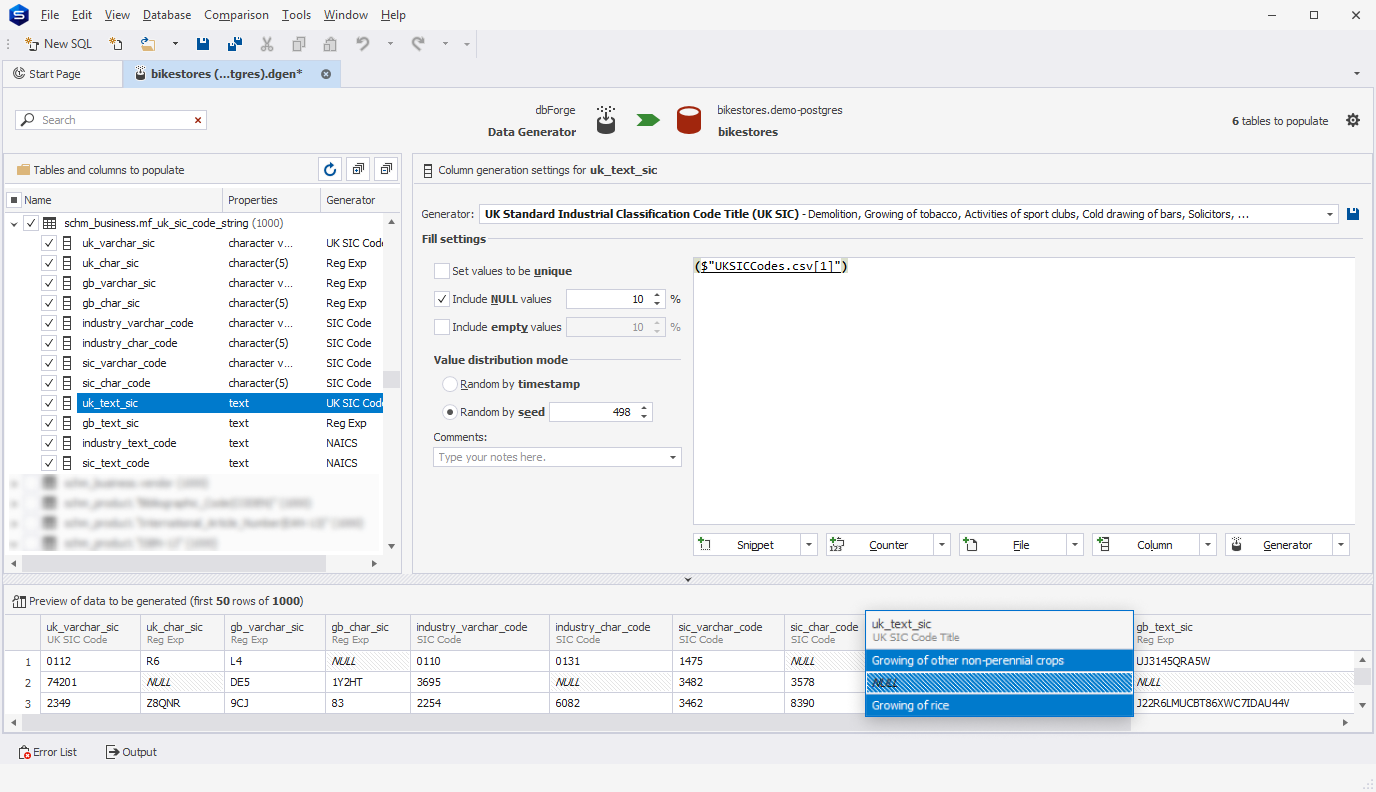
Task: Click the save generator settings icon
Action: click(x=1354, y=214)
